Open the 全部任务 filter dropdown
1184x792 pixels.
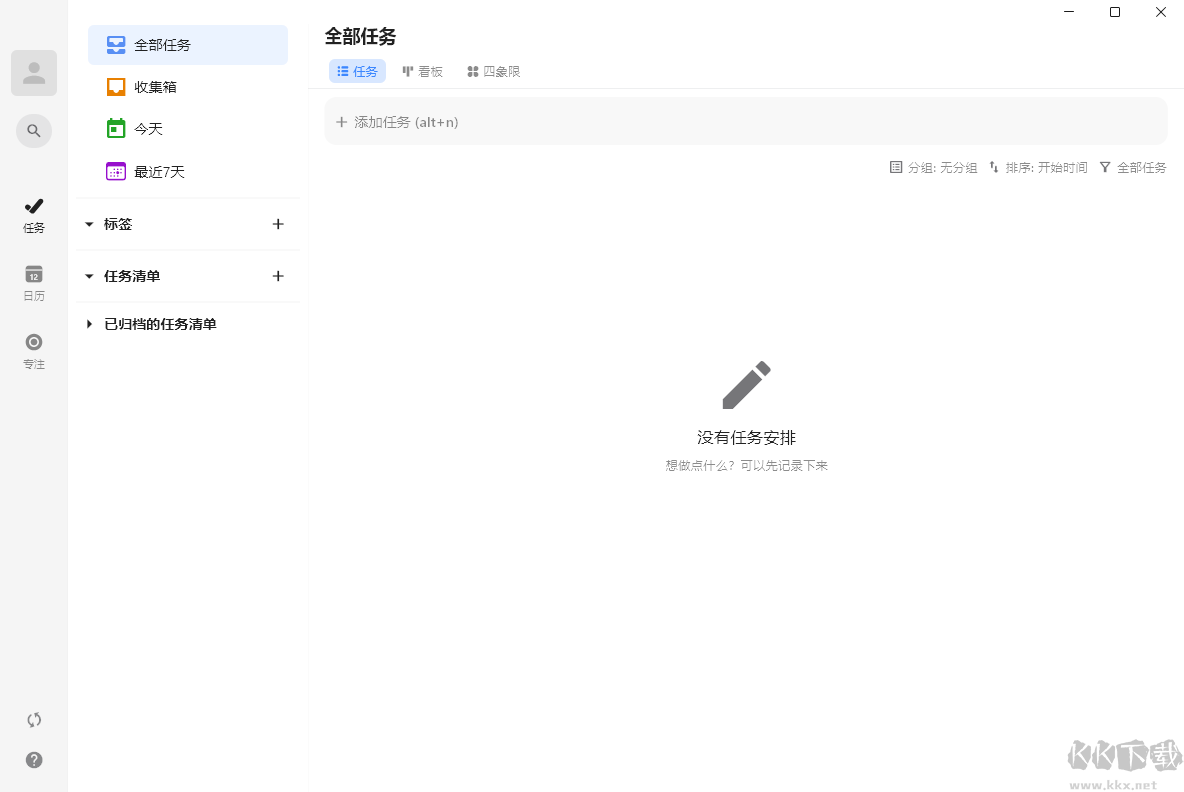pyautogui.click(x=1133, y=167)
